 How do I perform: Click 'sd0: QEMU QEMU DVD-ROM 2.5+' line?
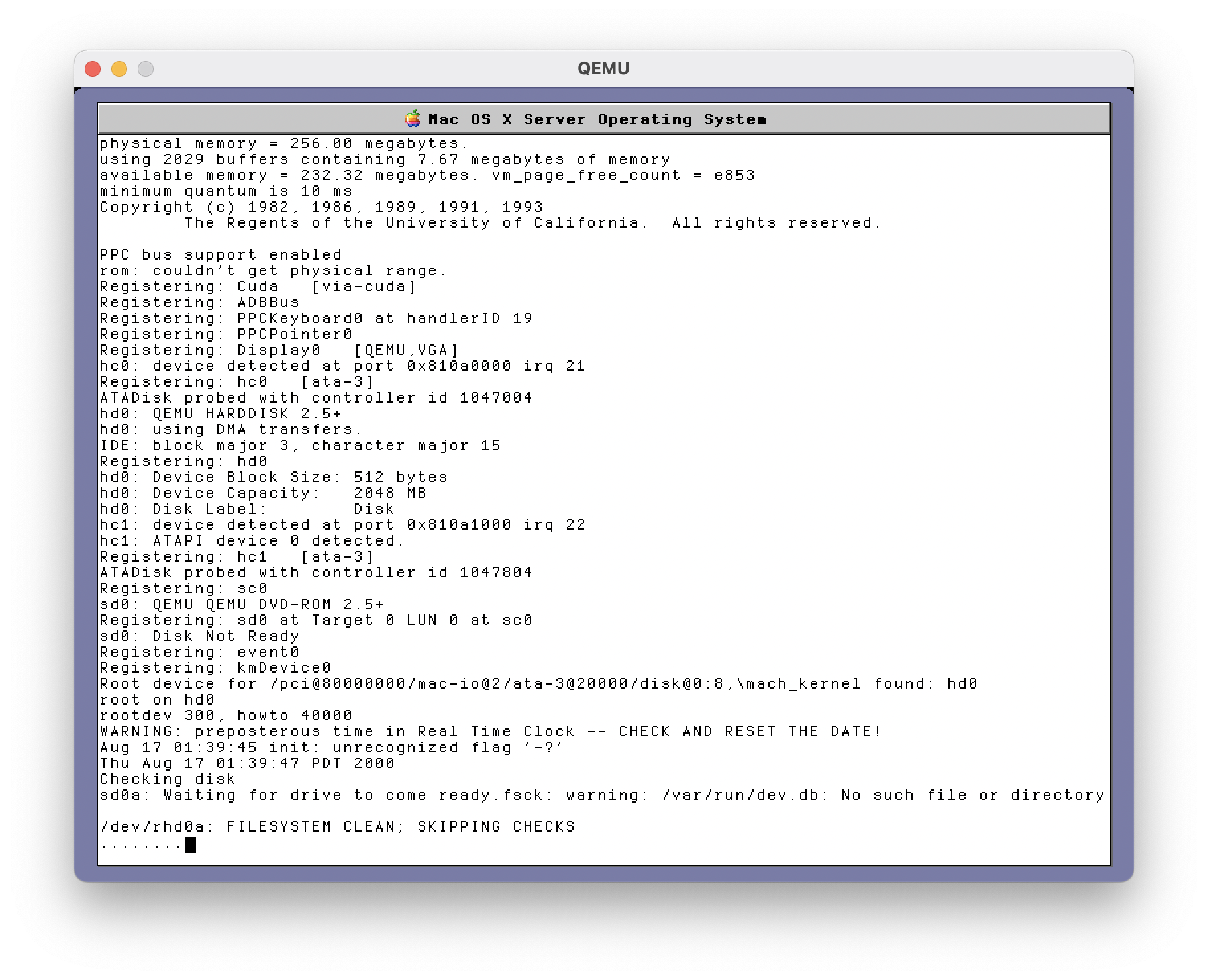(x=242, y=605)
